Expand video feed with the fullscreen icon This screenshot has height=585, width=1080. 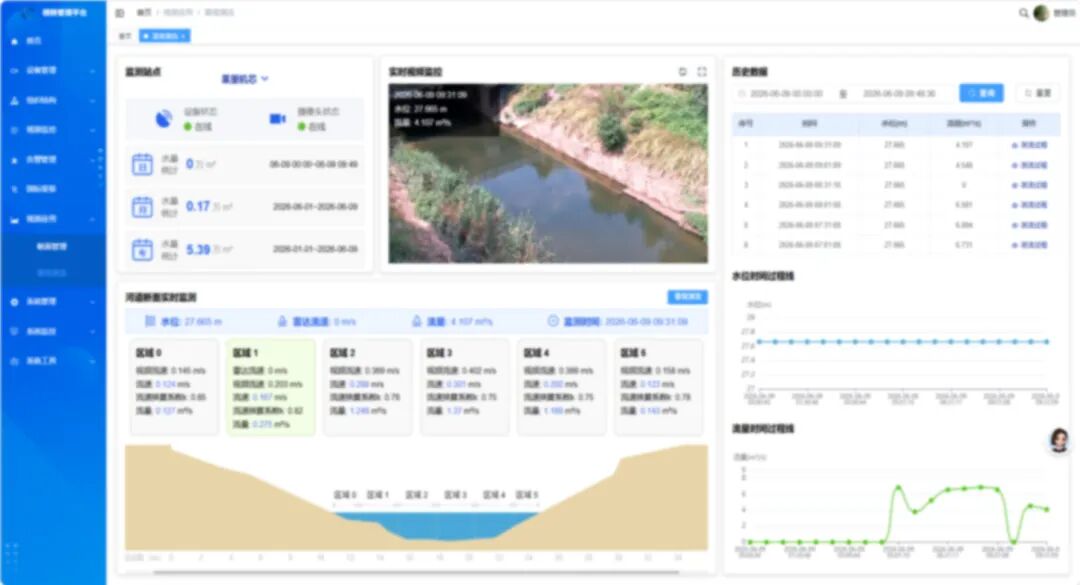tap(702, 72)
